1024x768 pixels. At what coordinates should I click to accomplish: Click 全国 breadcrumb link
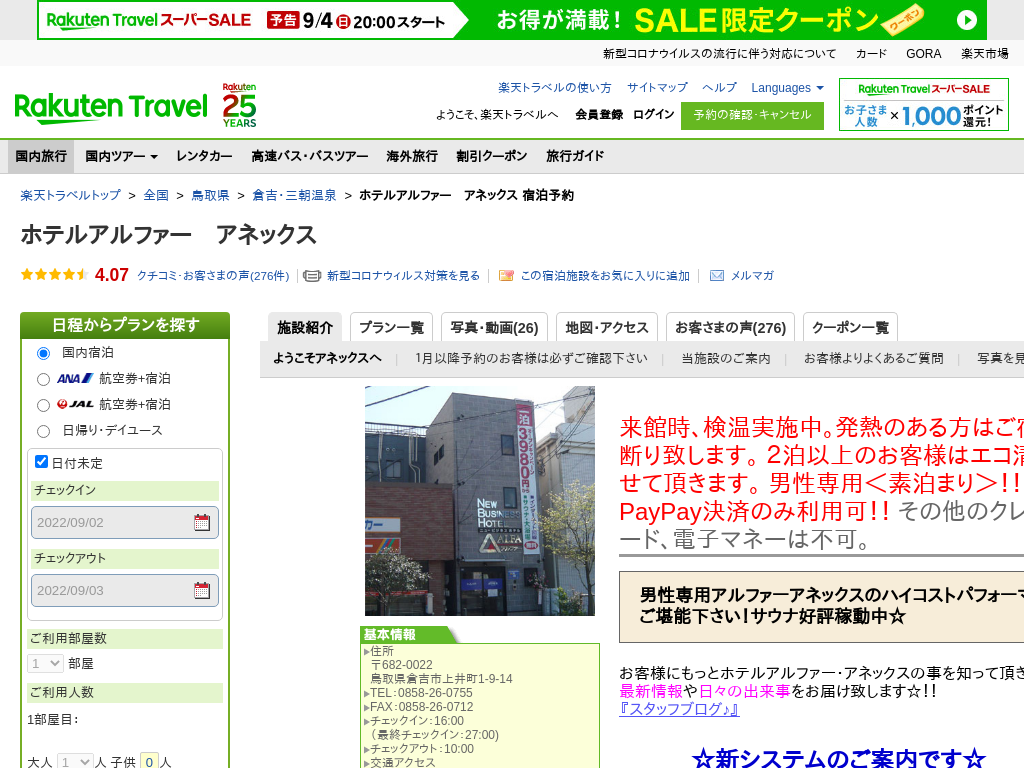(156, 195)
